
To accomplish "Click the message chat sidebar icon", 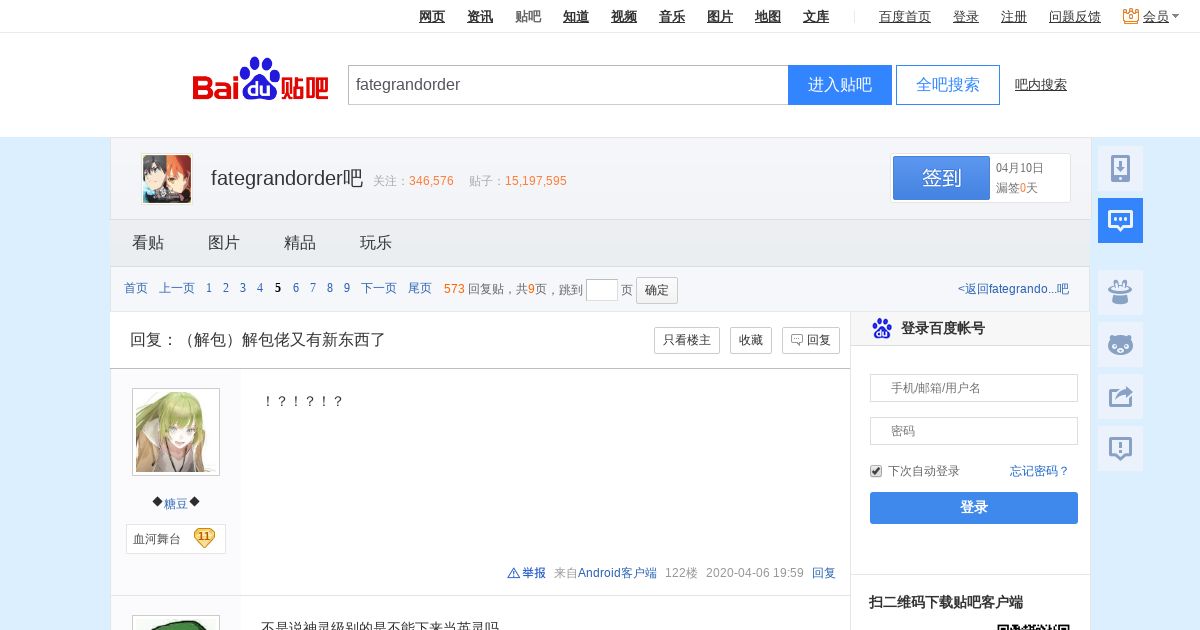I will [x=1120, y=220].
